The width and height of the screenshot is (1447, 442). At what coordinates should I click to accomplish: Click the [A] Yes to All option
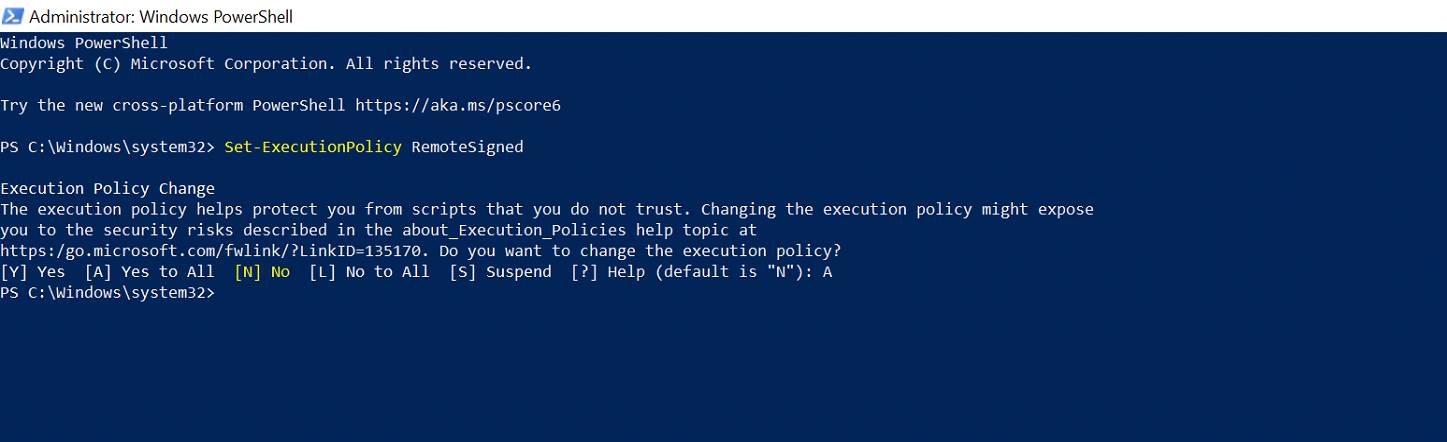150,272
